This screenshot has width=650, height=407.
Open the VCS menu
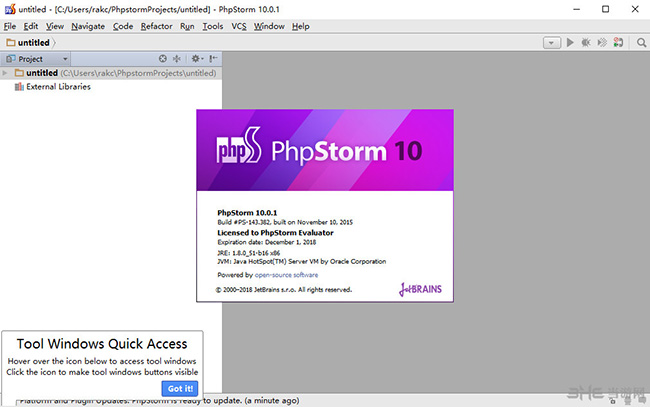[x=239, y=27]
